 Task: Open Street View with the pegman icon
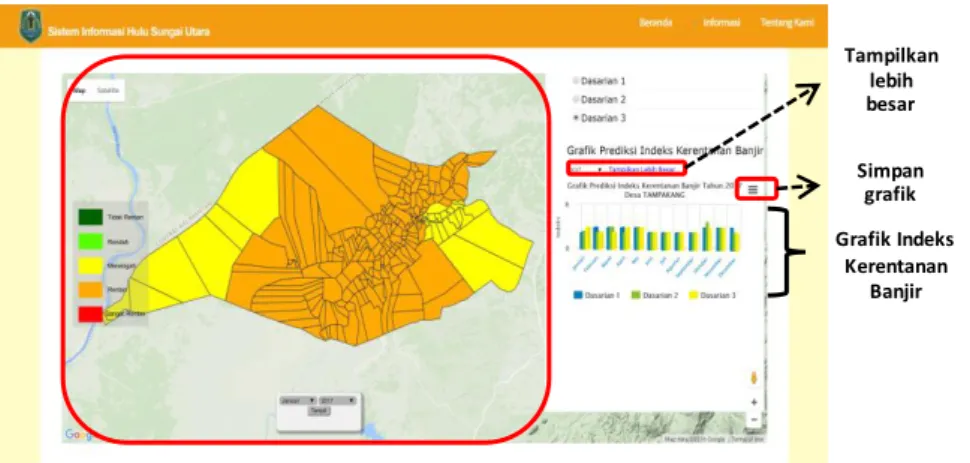pos(753,378)
